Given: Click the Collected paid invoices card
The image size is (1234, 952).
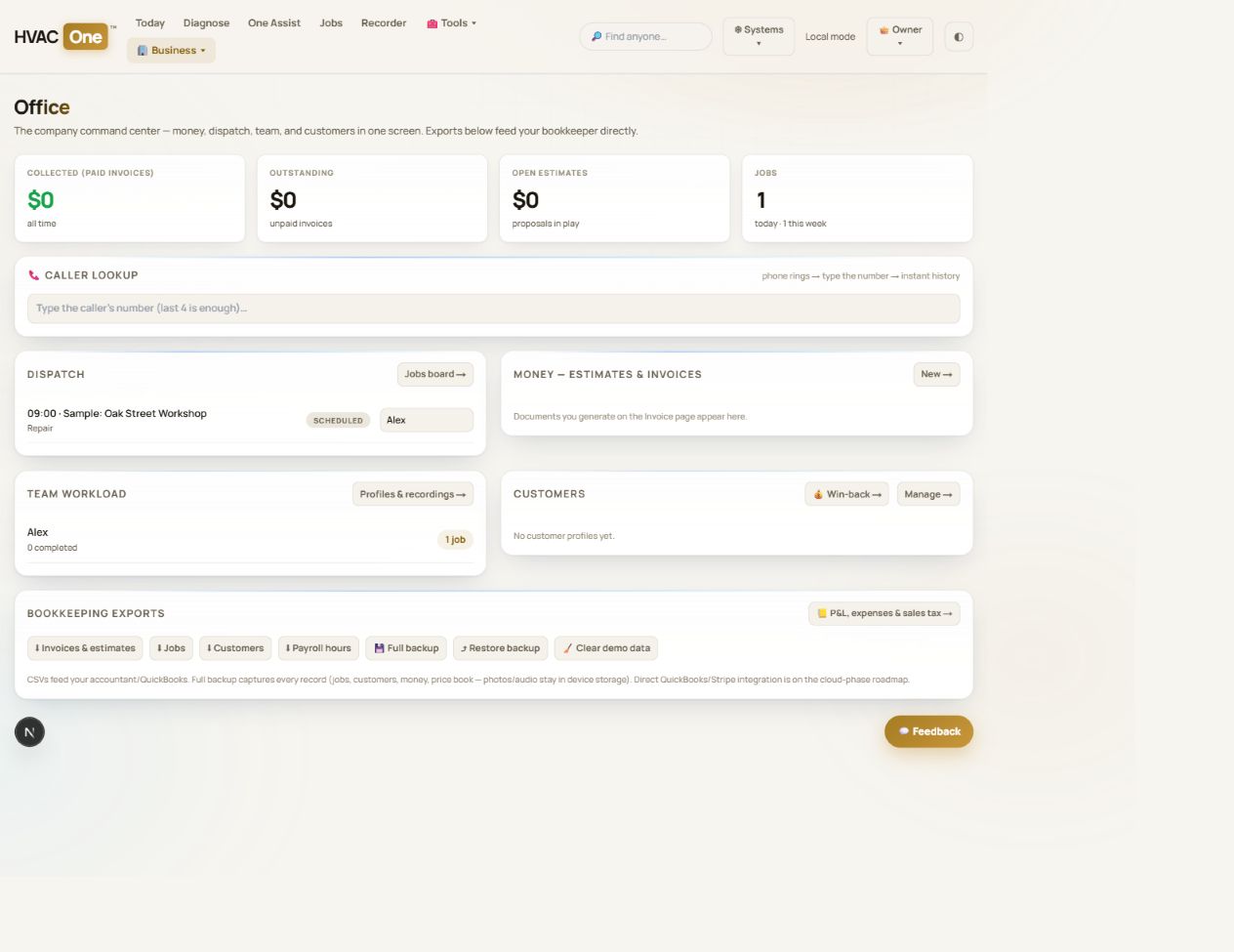Looking at the screenshot, I should pos(130,198).
